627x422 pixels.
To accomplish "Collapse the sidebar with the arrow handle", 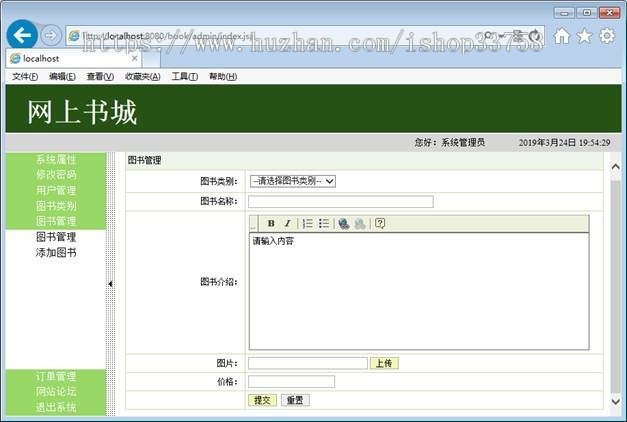I will point(110,284).
